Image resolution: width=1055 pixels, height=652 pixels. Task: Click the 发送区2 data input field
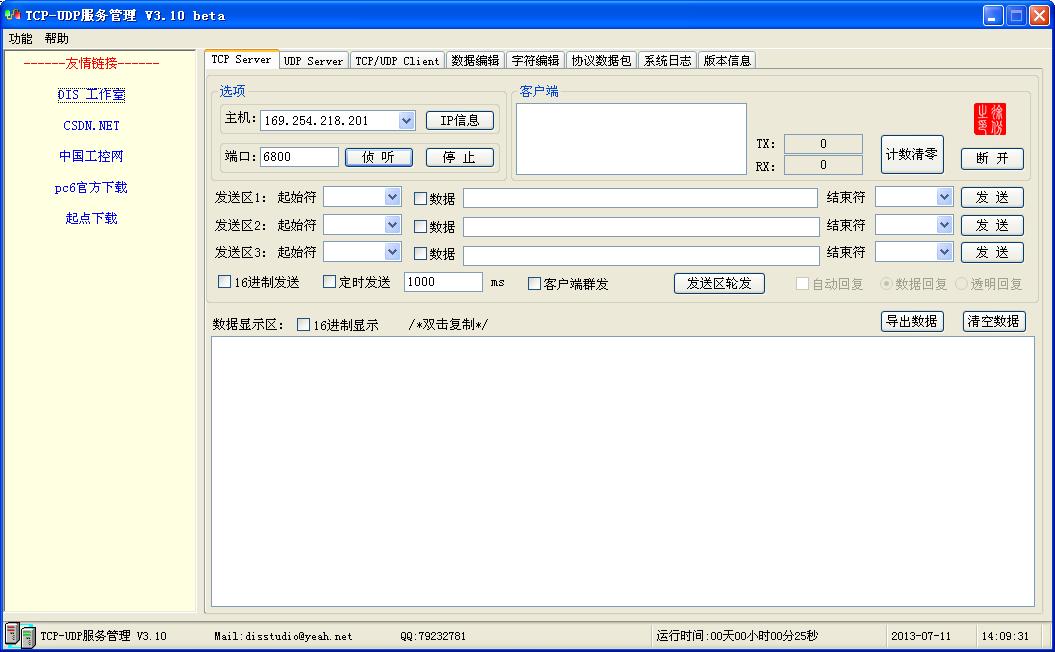tap(641, 226)
